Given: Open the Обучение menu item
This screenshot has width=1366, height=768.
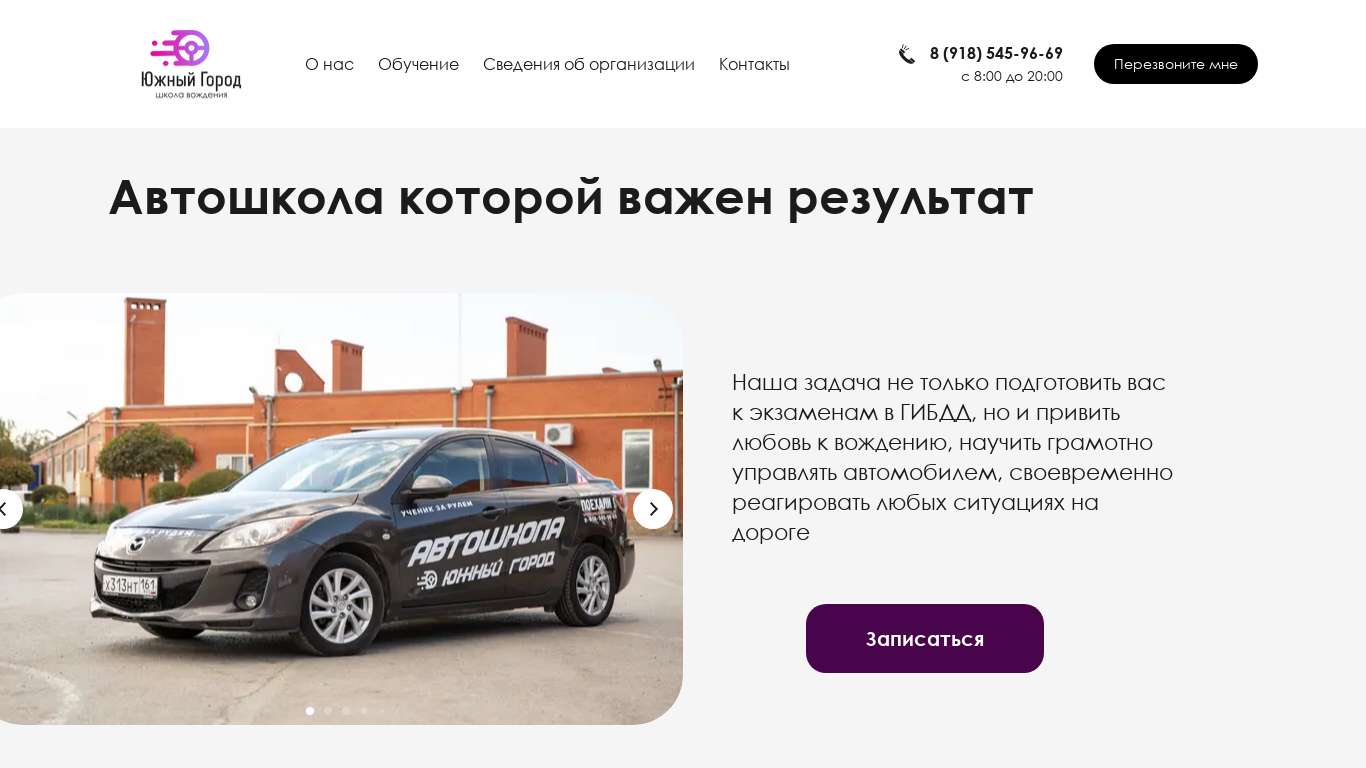Looking at the screenshot, I should (418, 64).
